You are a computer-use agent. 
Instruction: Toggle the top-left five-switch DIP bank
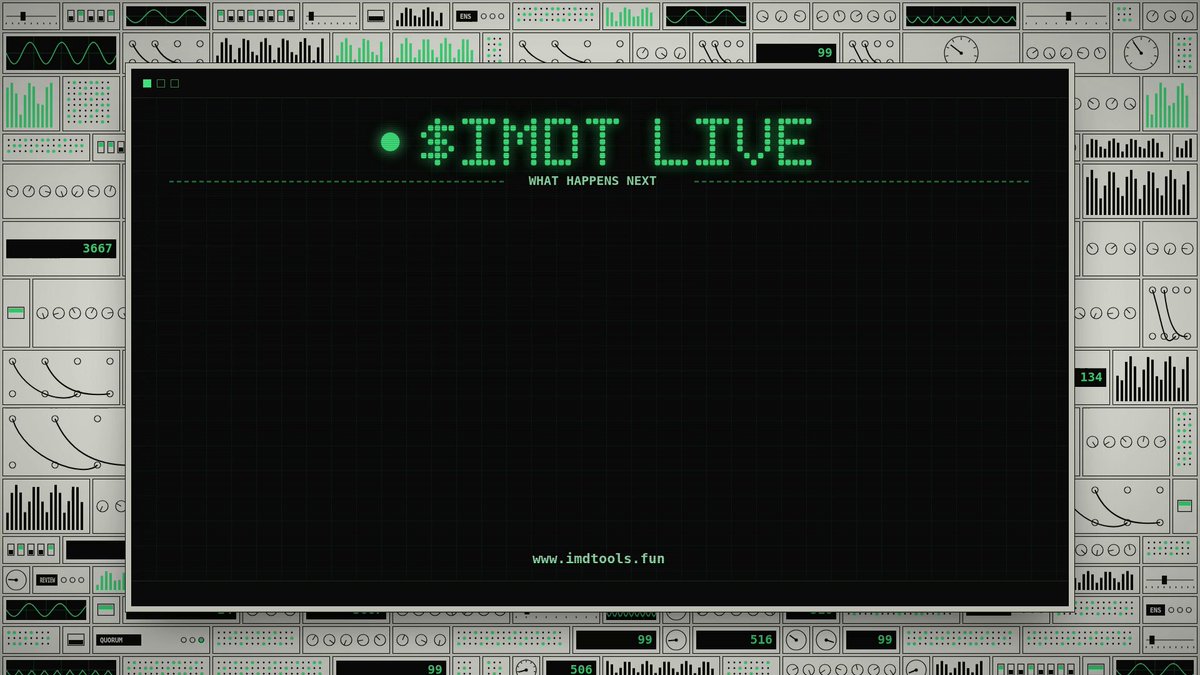[x=91, y=16]
